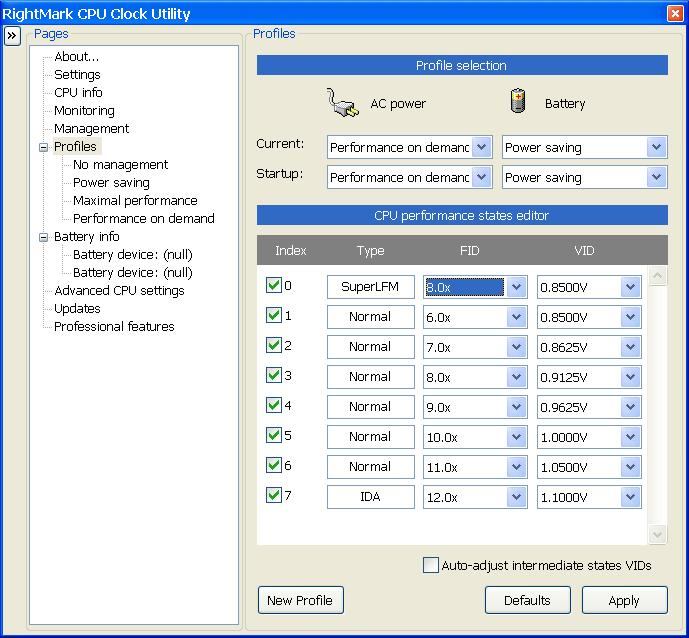Open FID dropdown showing 12.0x
Viewport: 689px width, 638px height.
click(516, 497)
